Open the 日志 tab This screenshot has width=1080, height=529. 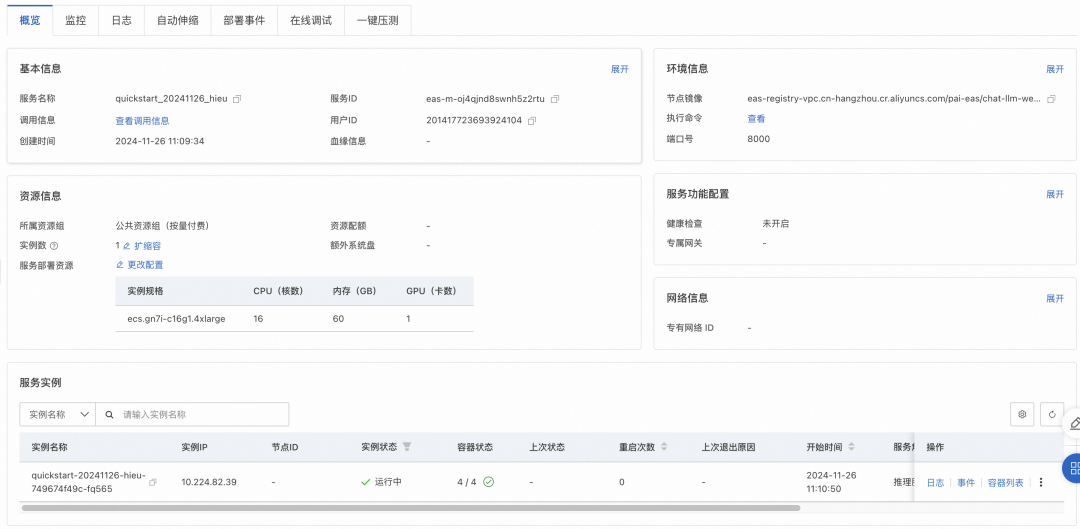click(x=122, y=20)
